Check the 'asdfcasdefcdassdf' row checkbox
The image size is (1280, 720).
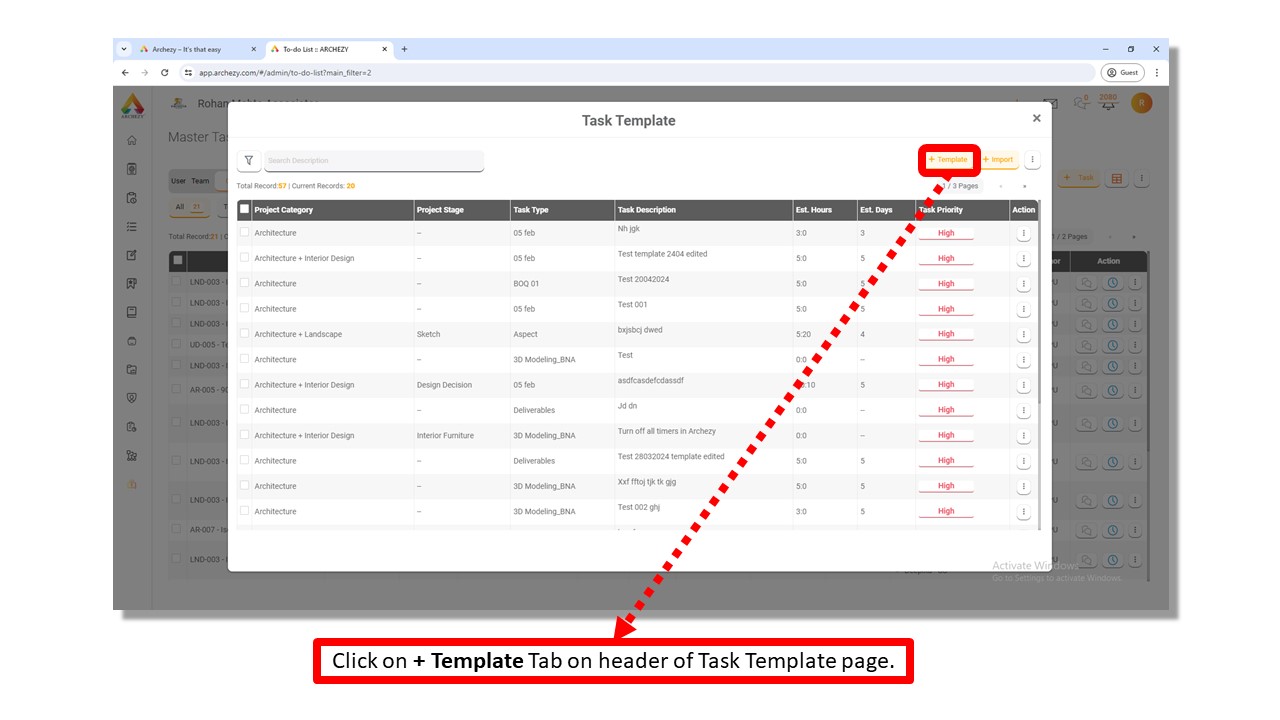(x=244, y=384)
